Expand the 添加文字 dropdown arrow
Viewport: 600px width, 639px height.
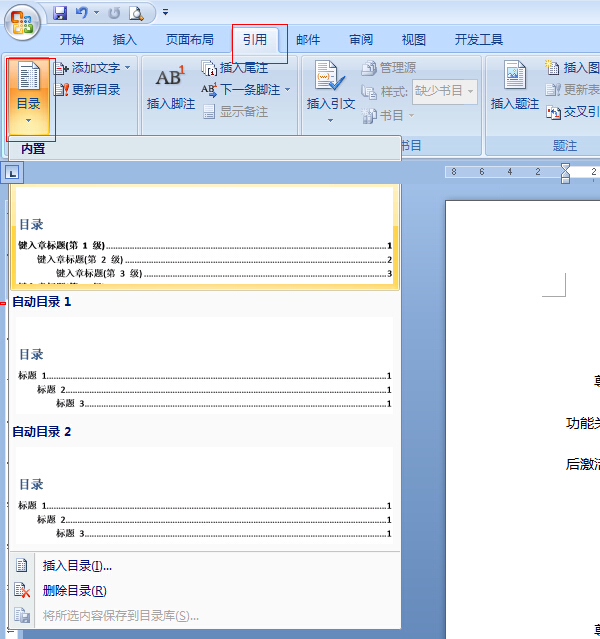128,67
